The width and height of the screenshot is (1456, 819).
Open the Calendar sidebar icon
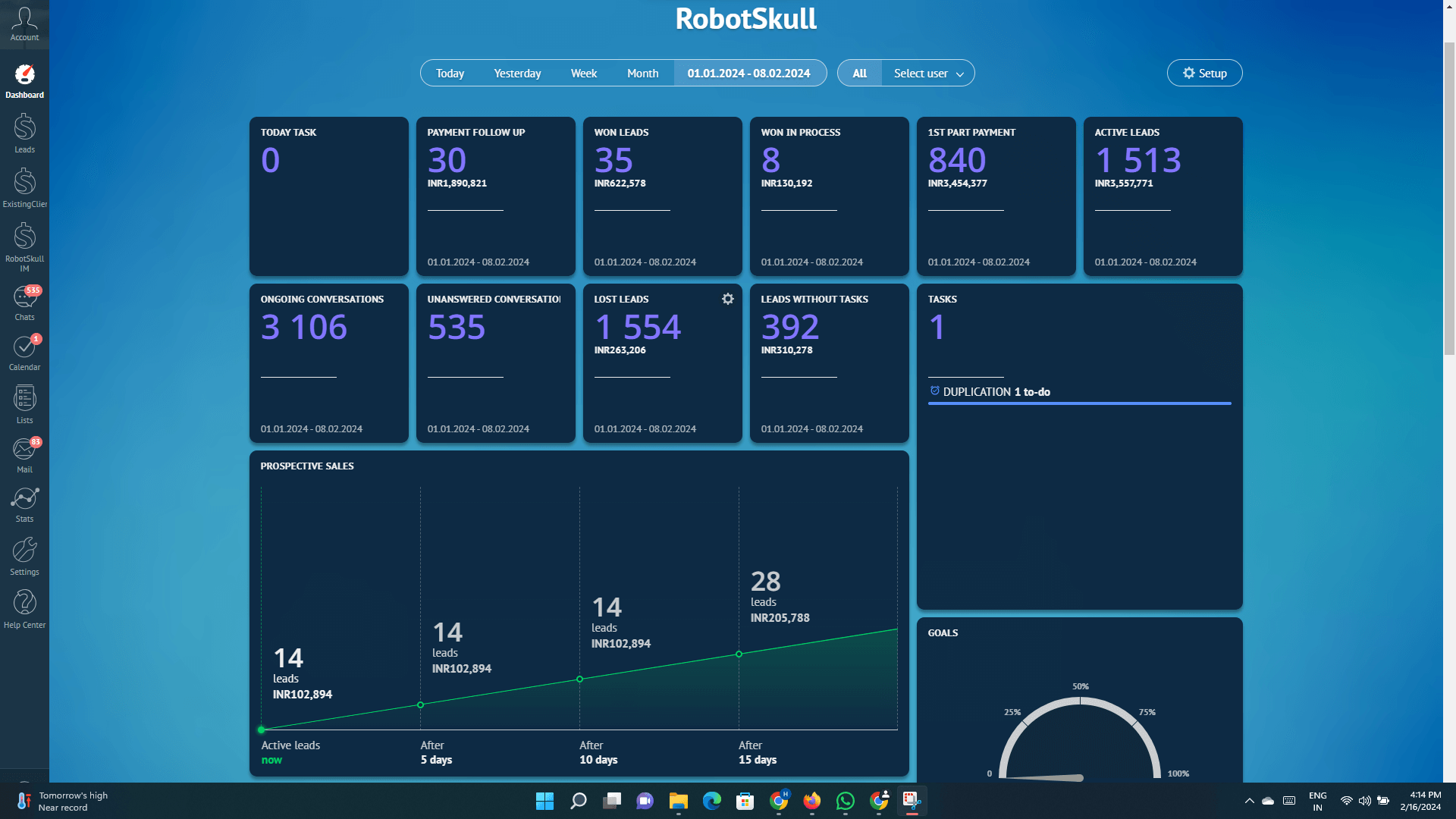[x=24, y=353]
